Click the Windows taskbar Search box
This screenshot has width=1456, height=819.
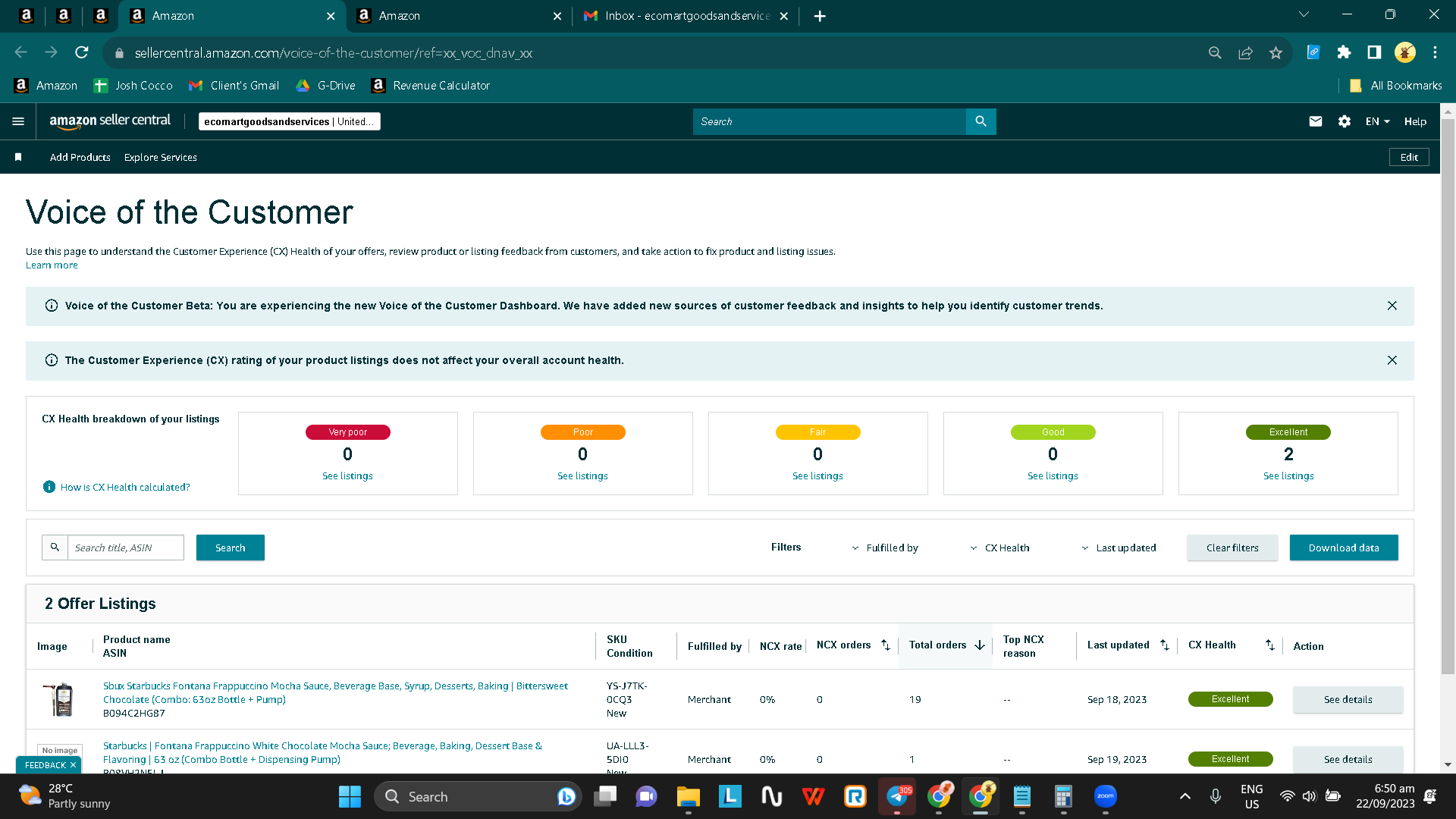(478, 796)
